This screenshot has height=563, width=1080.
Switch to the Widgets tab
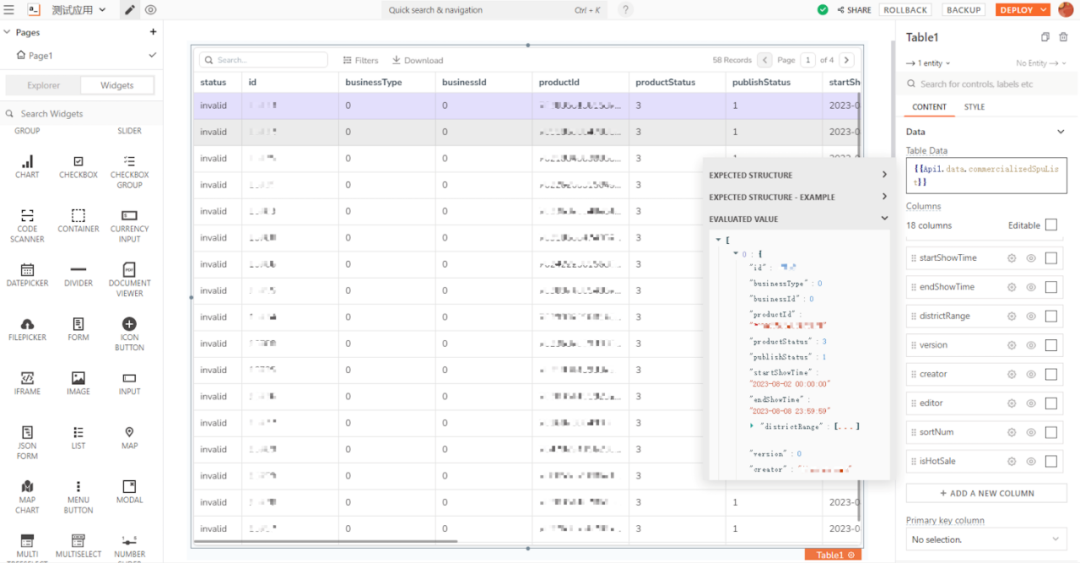[x=117, y=85]
